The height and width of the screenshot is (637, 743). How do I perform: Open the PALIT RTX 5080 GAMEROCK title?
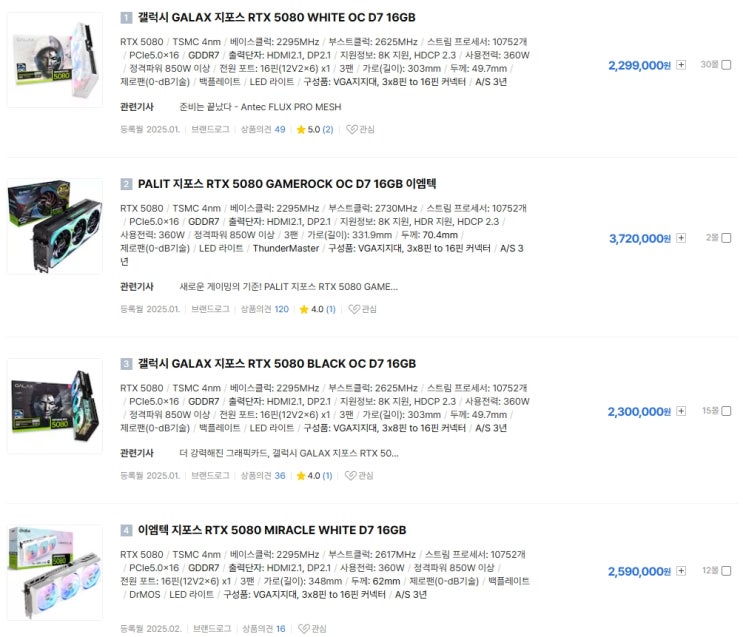[x=287, y=184]
